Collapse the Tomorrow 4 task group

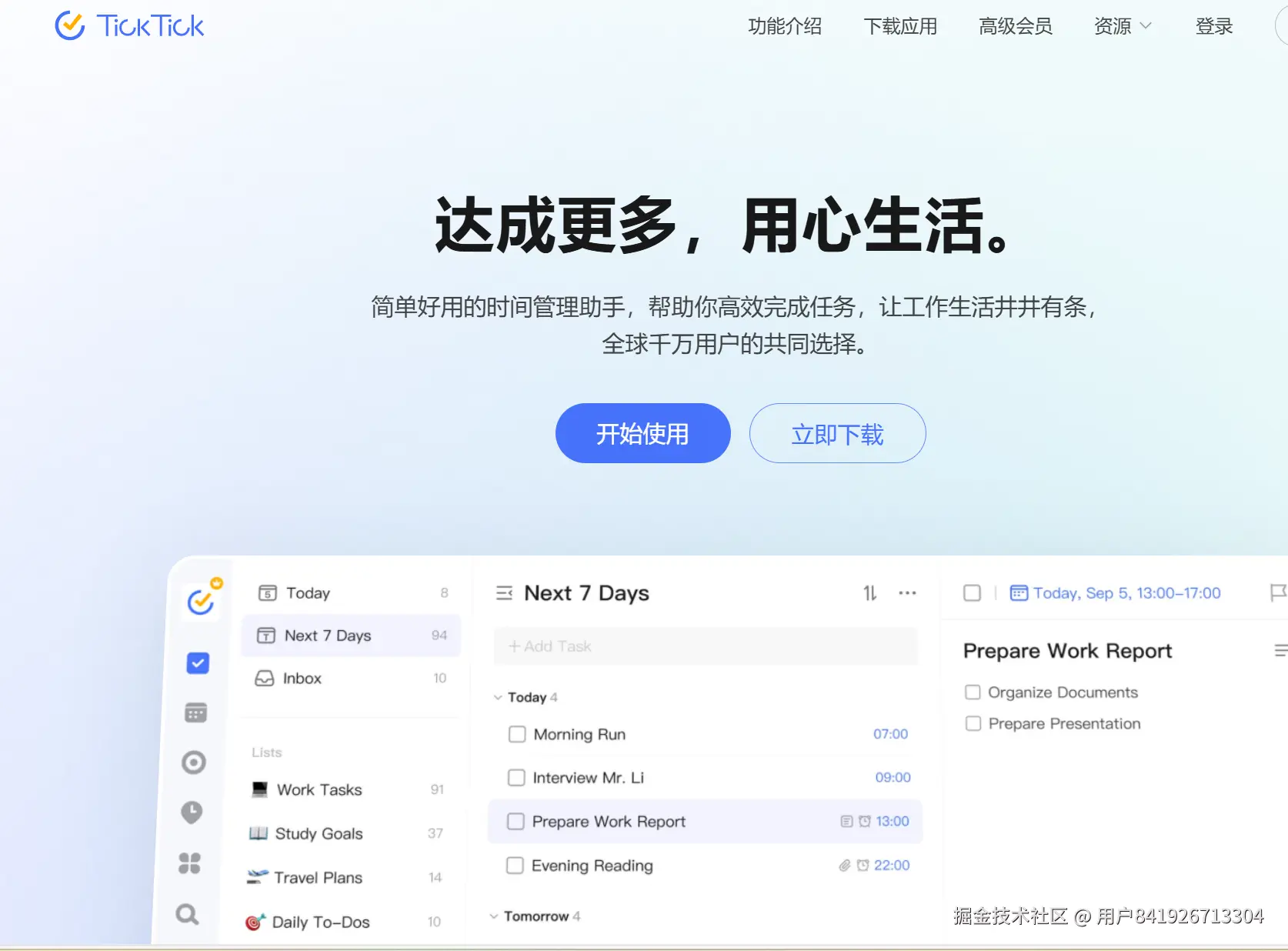[494, 916]
